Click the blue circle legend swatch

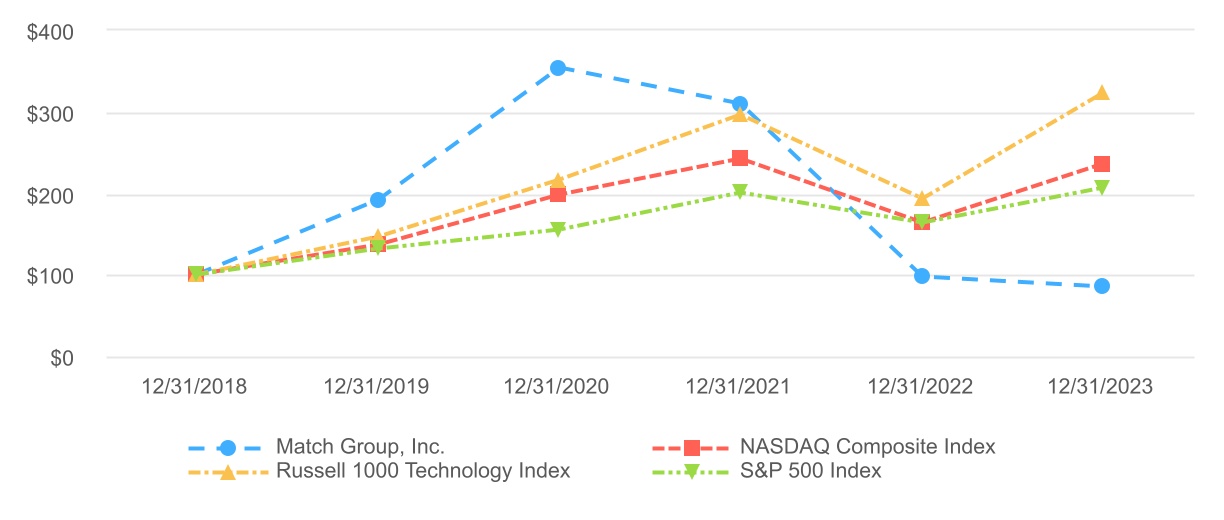point(227,447)
